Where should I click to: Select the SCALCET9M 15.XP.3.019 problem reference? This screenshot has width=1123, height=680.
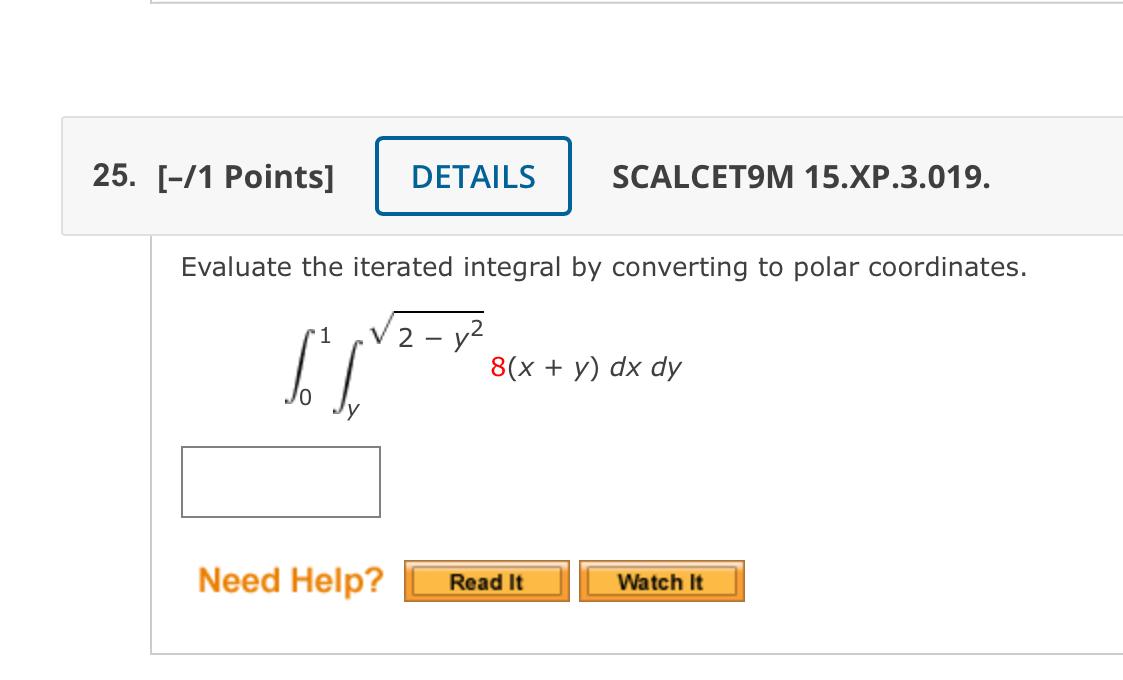pos(800,177)
